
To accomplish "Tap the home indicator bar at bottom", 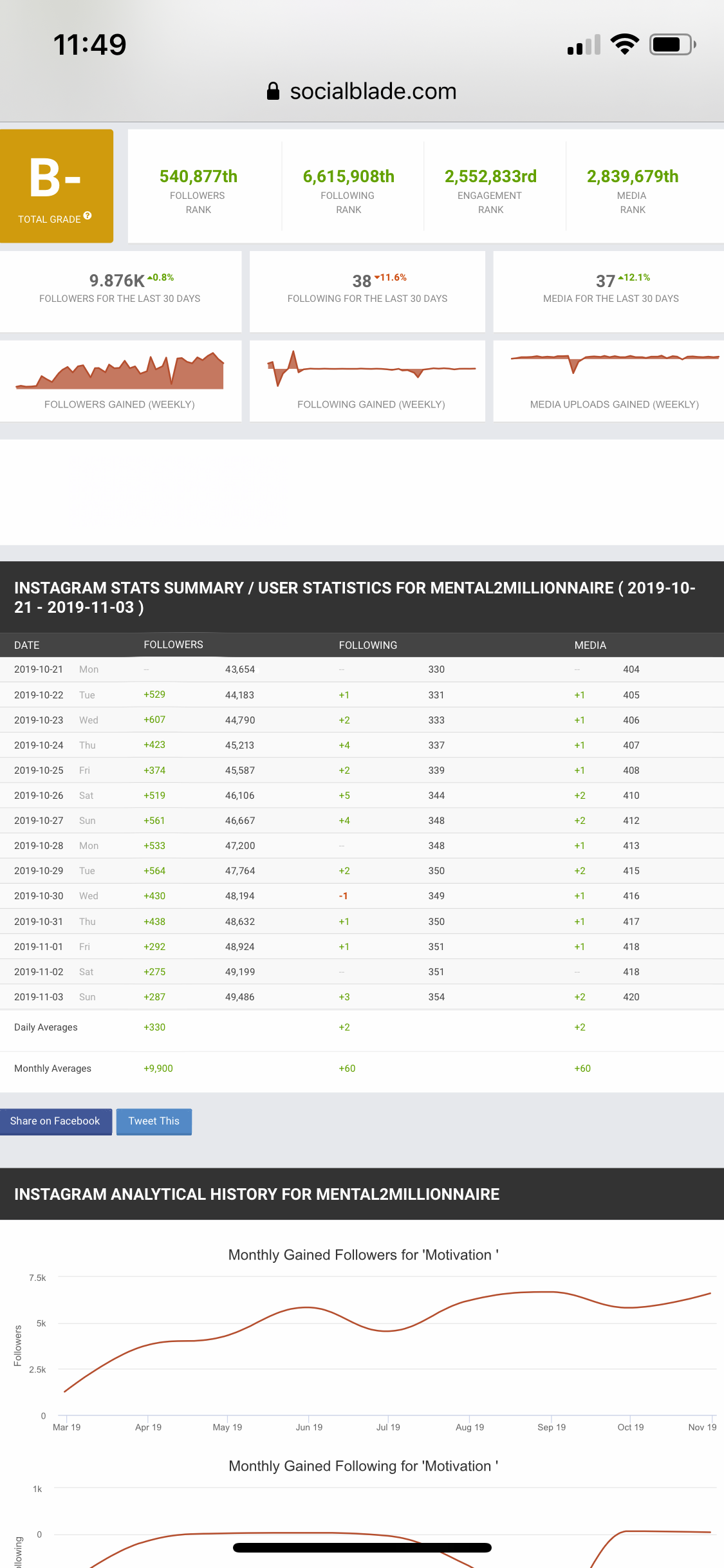I will pos(362,1547).
